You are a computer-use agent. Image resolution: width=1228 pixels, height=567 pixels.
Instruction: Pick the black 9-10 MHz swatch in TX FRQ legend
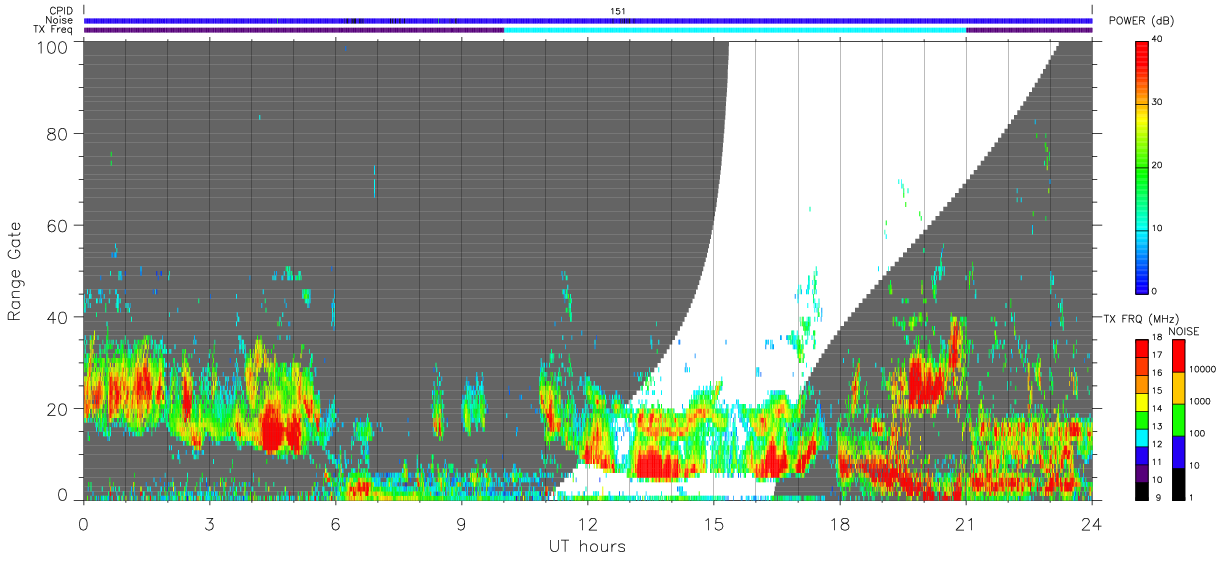point(1143,491)
